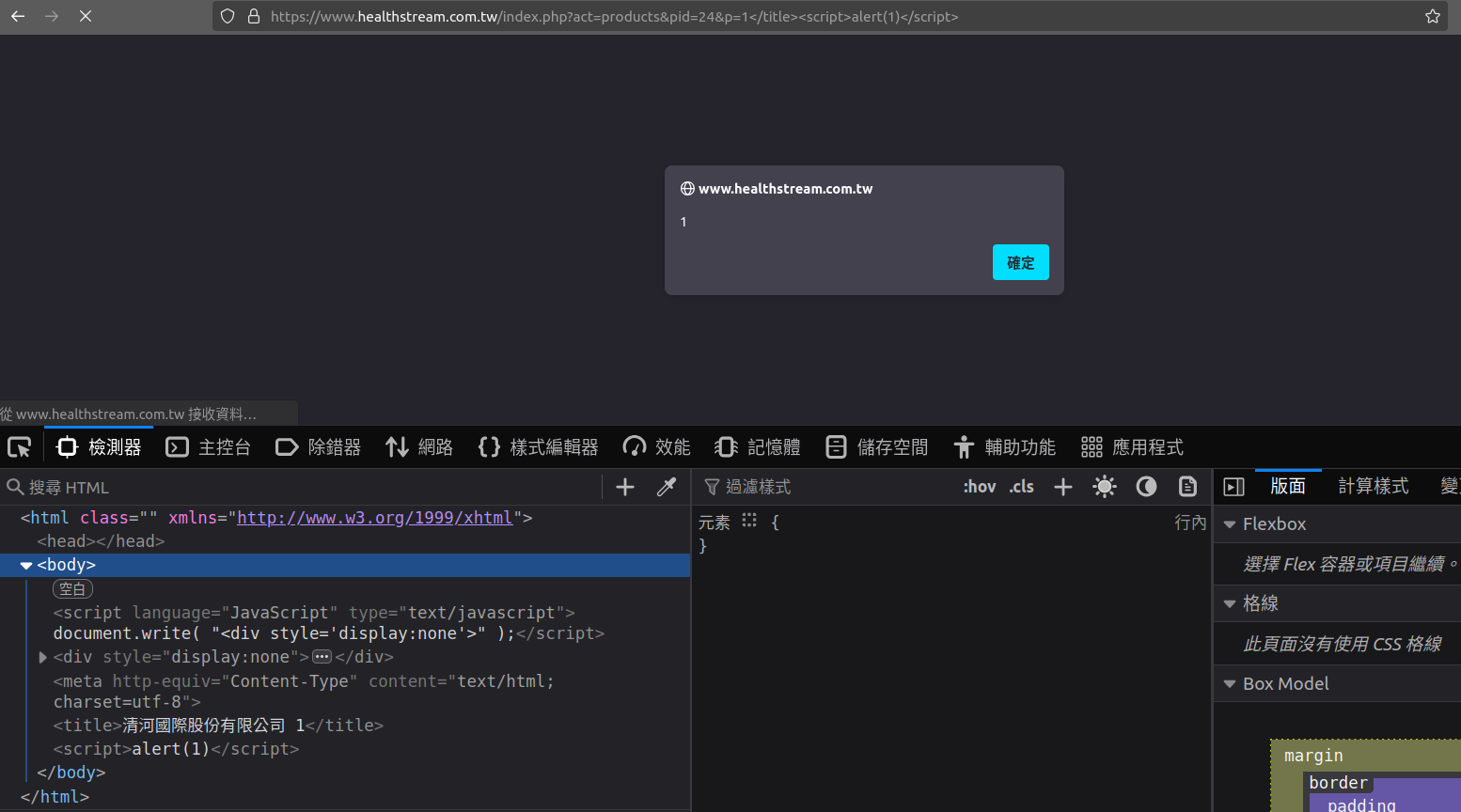Viewport: 1461px width, 812px height.
Task: Switch to the 檢測器 inspector tab
Action: 99,447
